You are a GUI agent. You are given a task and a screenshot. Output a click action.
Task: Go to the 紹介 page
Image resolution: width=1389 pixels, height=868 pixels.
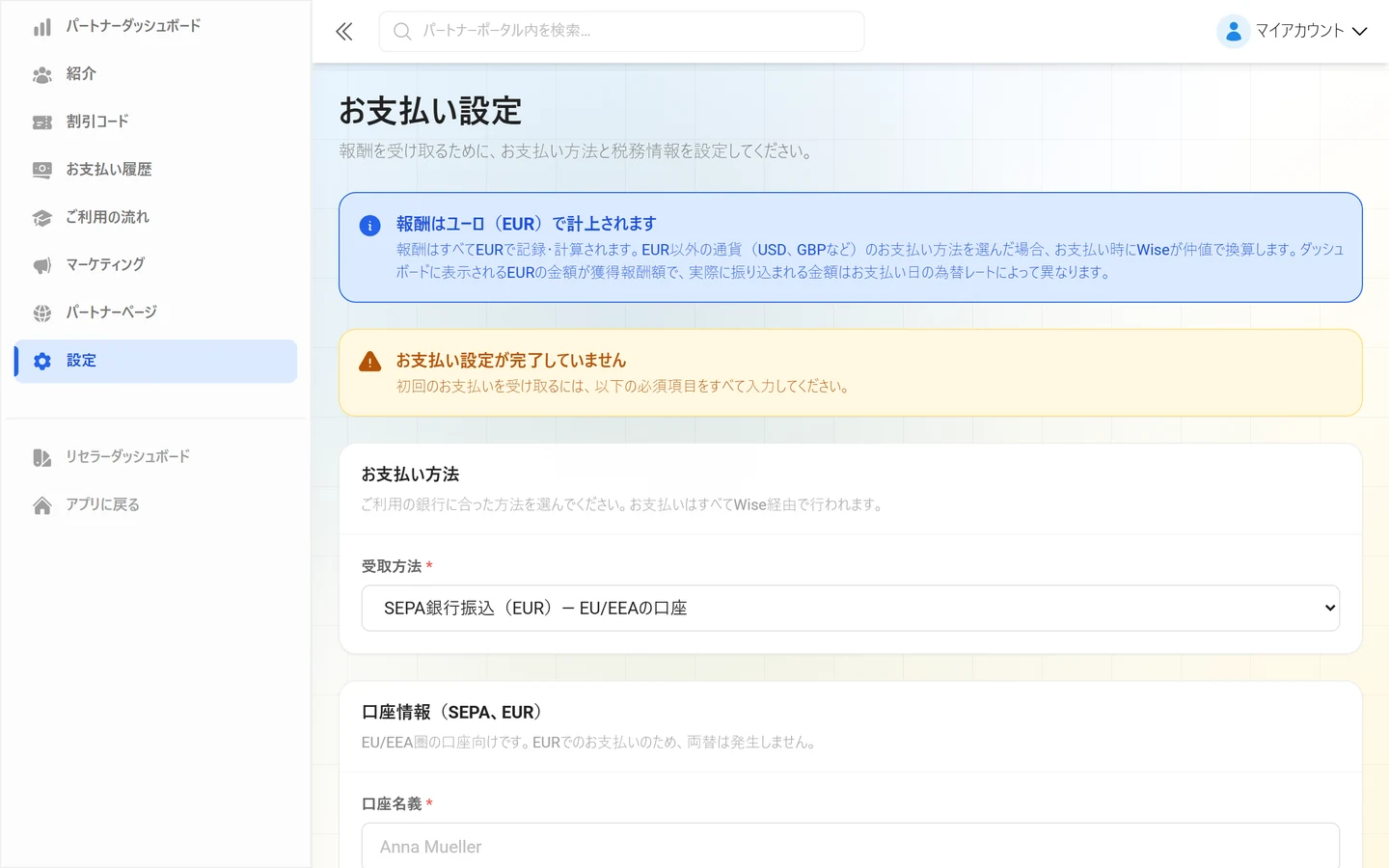(155, 74)
